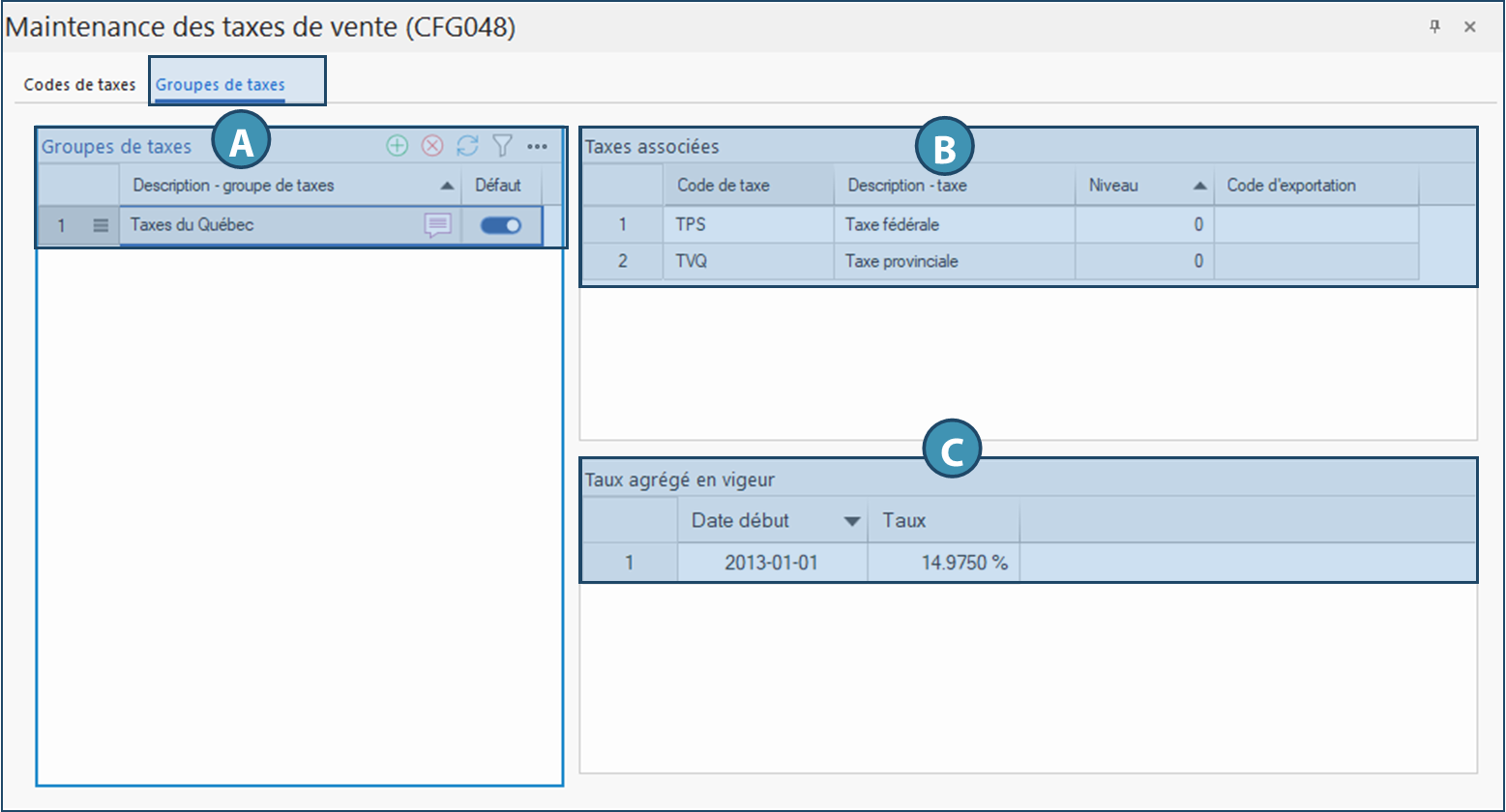Pin the Maintenance des taxes de vente window
The height and width of the screenshot is (812, 1506).
click(x=1435, y=27)
